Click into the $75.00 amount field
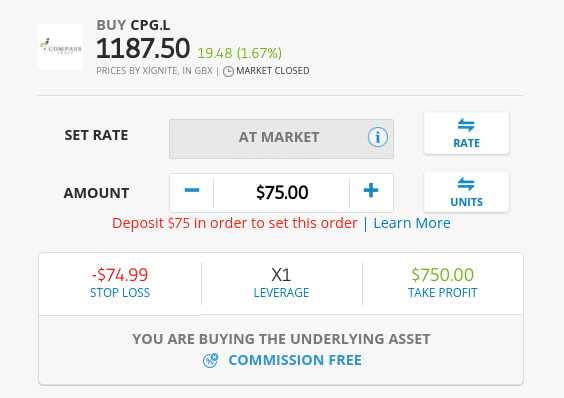This screenshot has height=398, width=564. [282, 193]
